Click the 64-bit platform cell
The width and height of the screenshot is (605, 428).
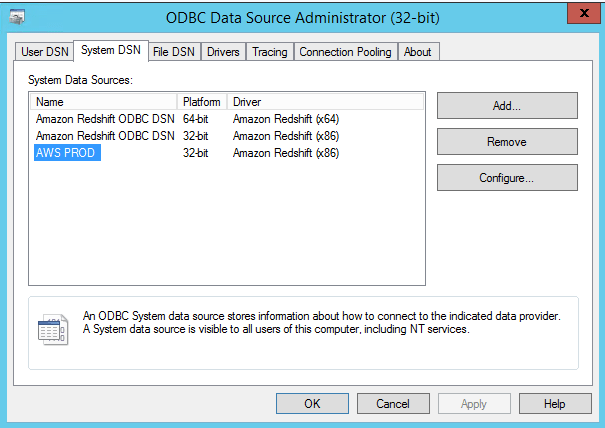tap(196, 119)
